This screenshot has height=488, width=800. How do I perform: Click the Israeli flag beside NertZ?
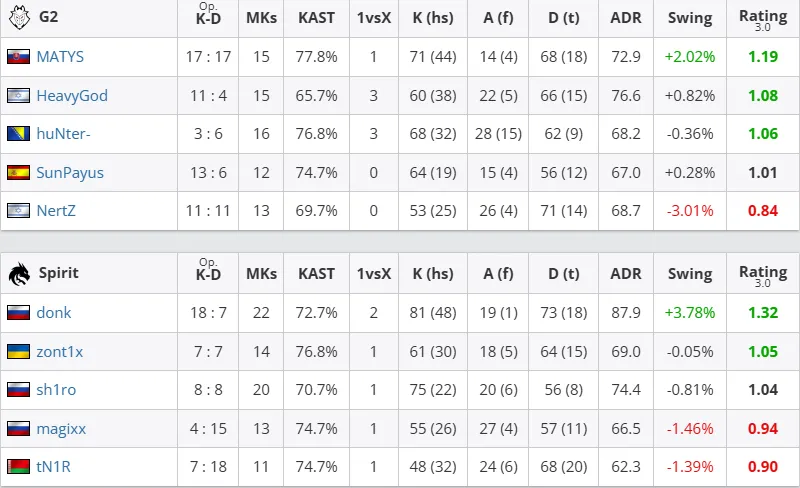(18, 210)
